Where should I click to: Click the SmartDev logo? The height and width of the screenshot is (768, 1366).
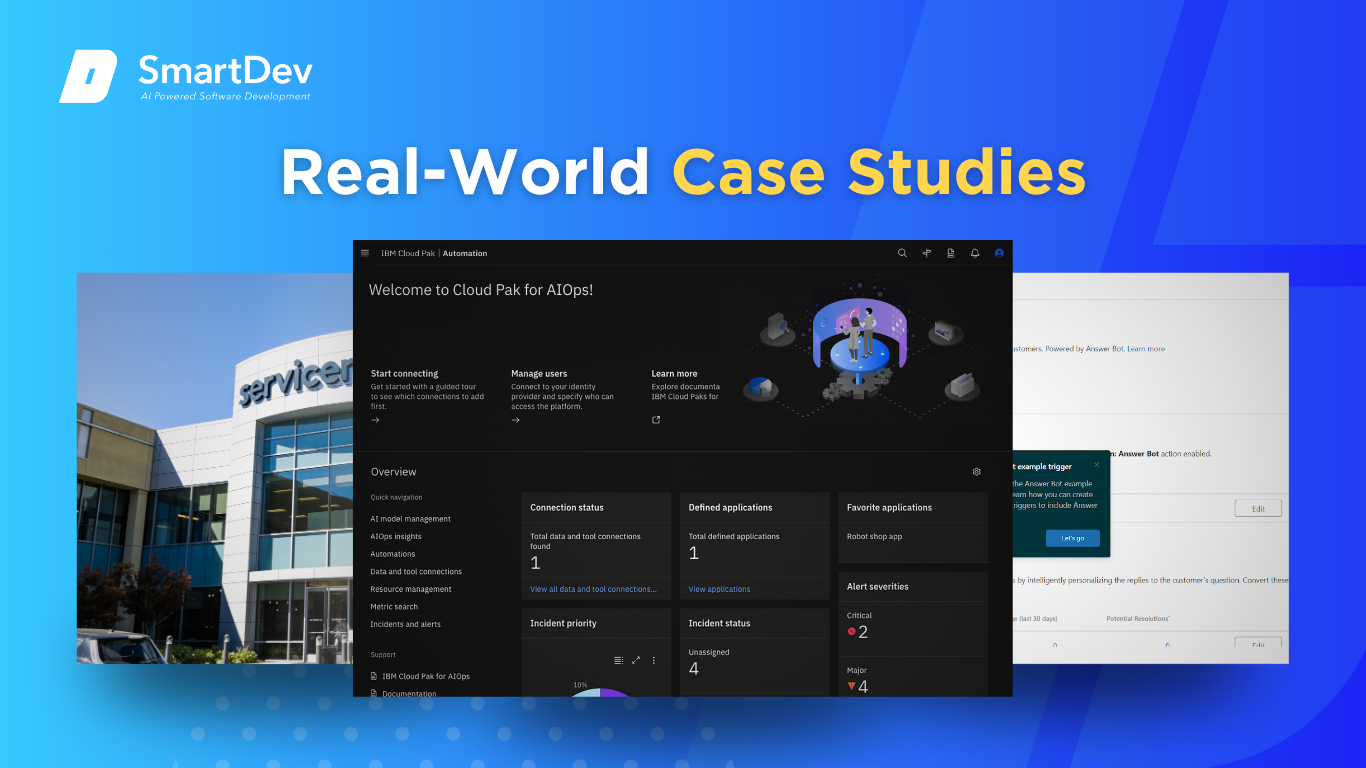click(186, 76)
